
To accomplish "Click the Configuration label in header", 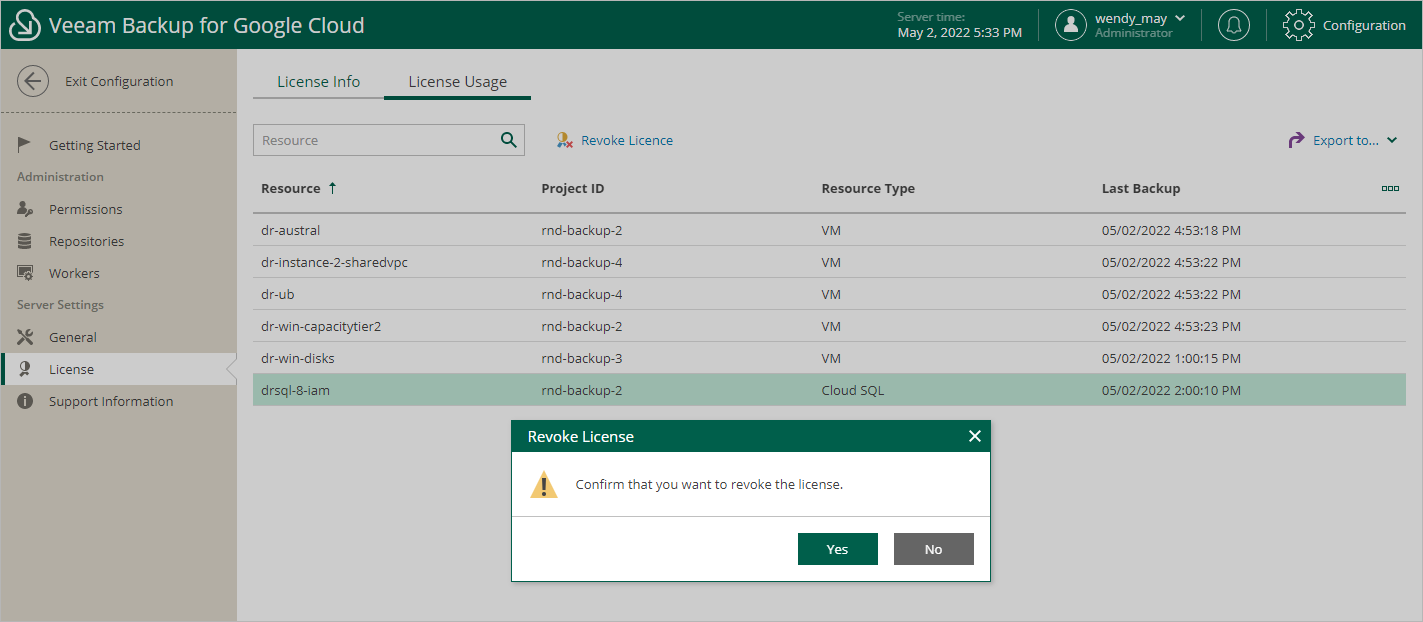I will click(x=1364, y=26).
